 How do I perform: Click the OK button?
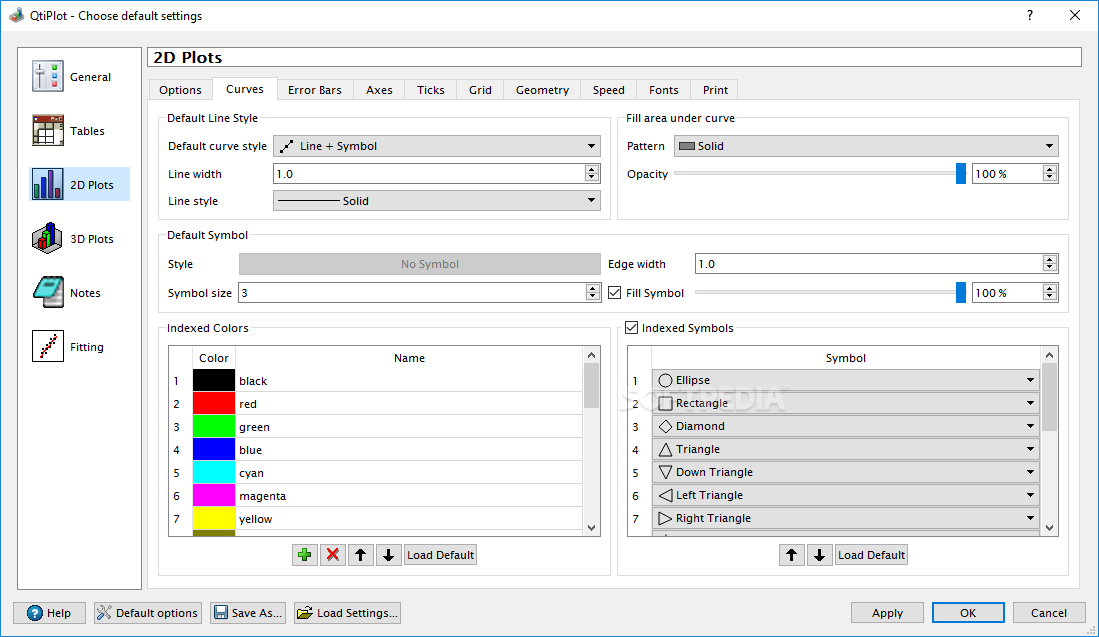click(968, 612)
